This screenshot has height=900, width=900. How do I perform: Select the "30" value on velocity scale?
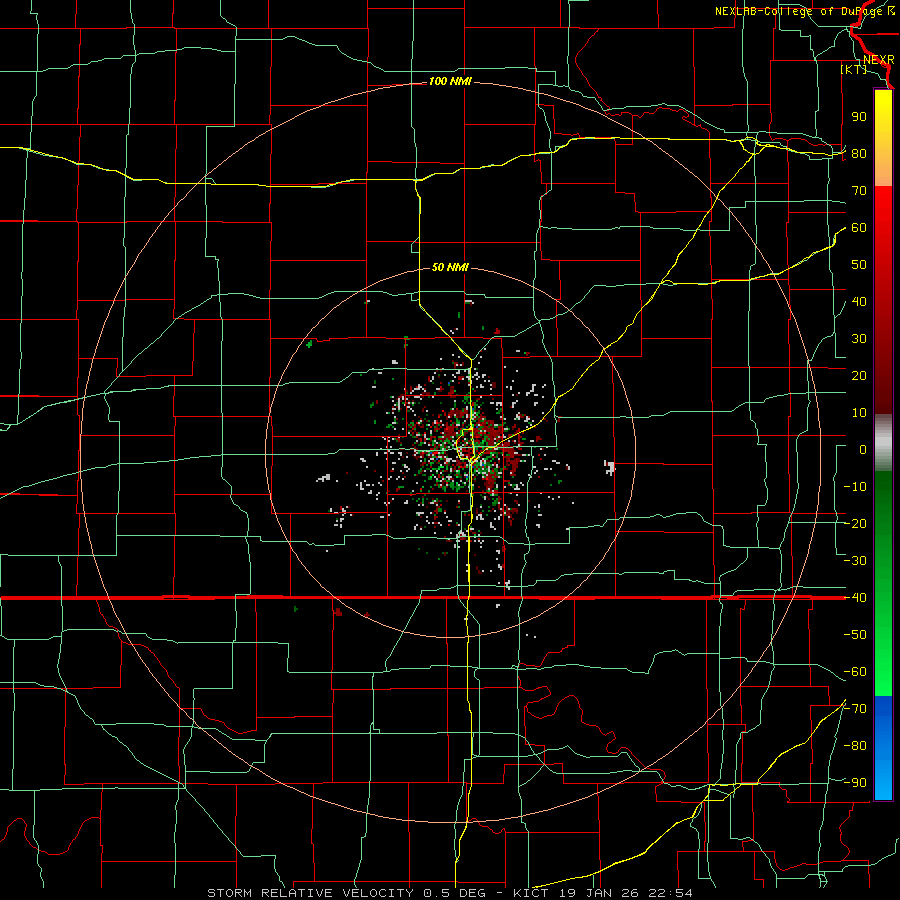pyautogui.click(x=859, y=339)
